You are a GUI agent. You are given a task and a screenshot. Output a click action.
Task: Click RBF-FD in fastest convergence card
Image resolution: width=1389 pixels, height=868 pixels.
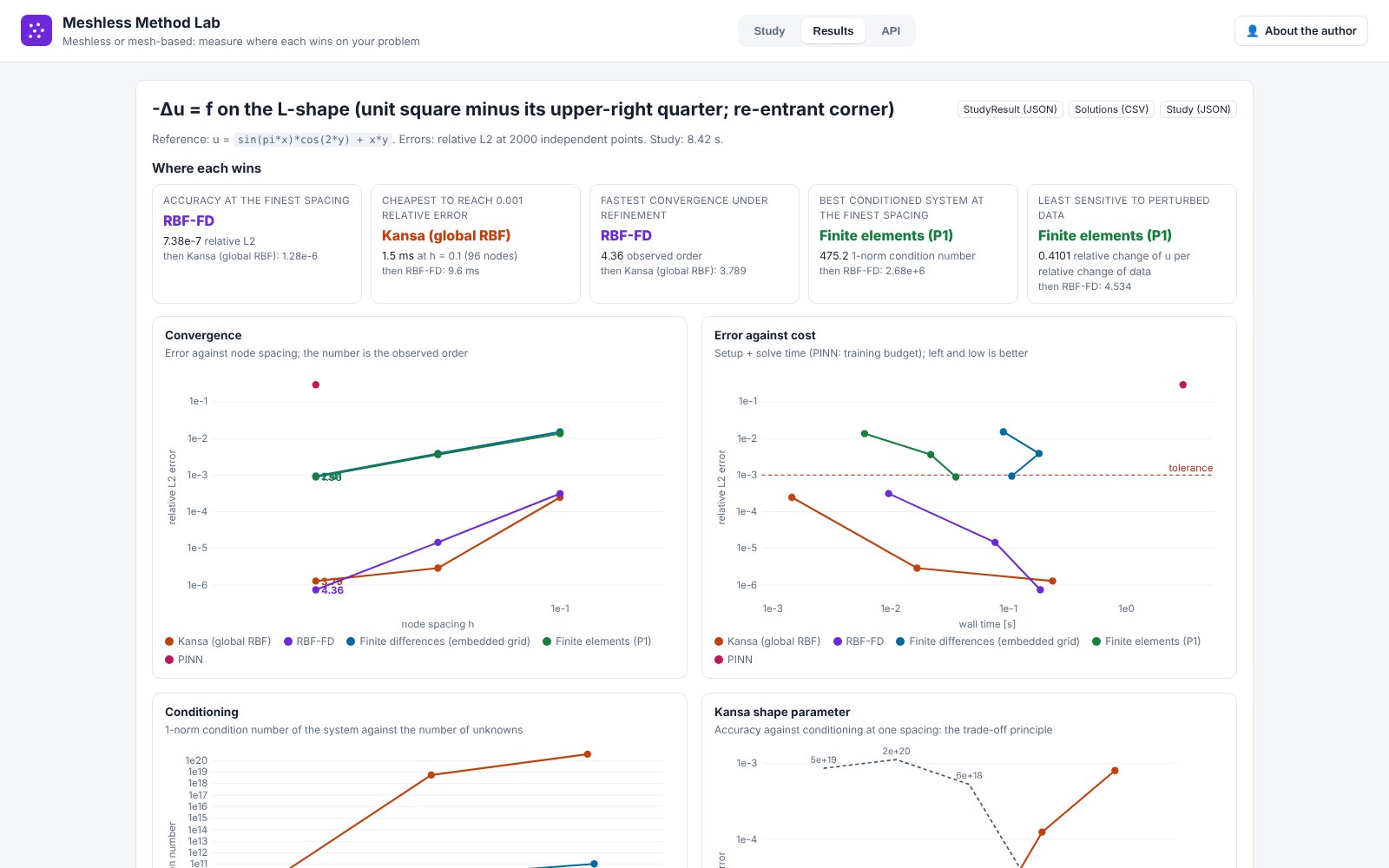tap(626, 235)
